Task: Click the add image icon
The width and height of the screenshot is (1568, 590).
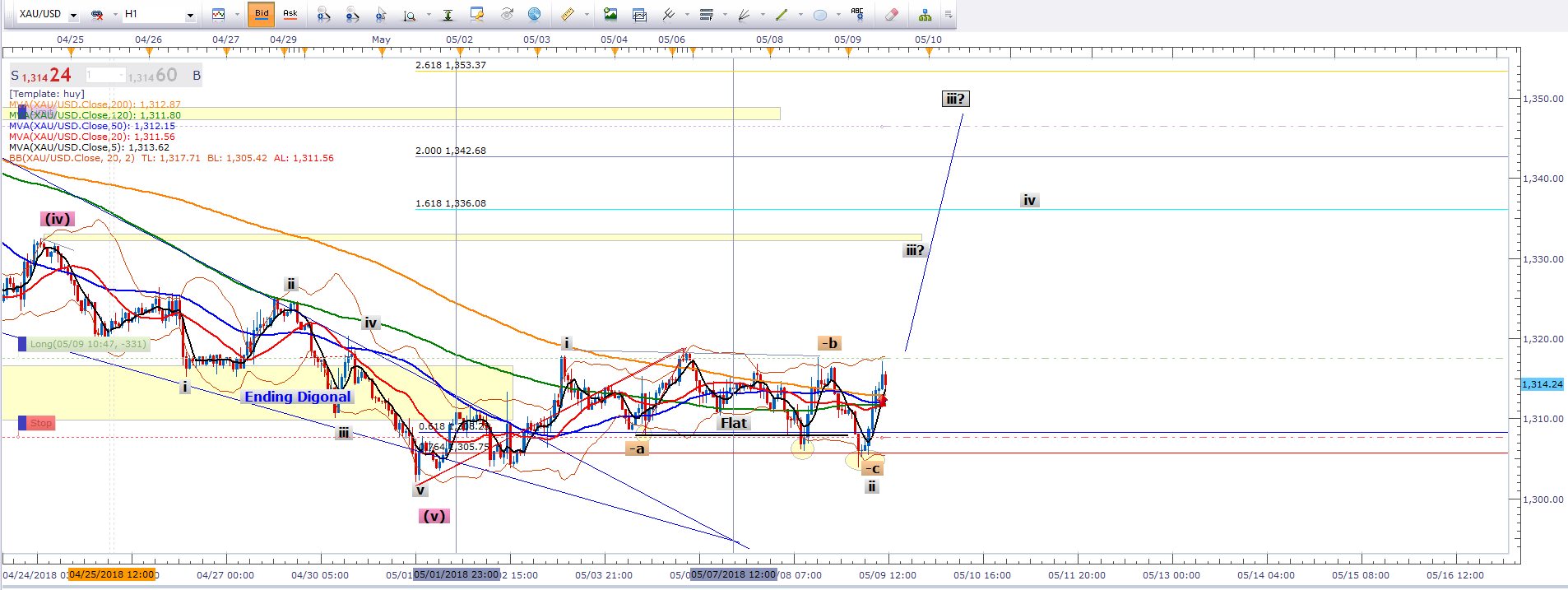Action: 610,14
